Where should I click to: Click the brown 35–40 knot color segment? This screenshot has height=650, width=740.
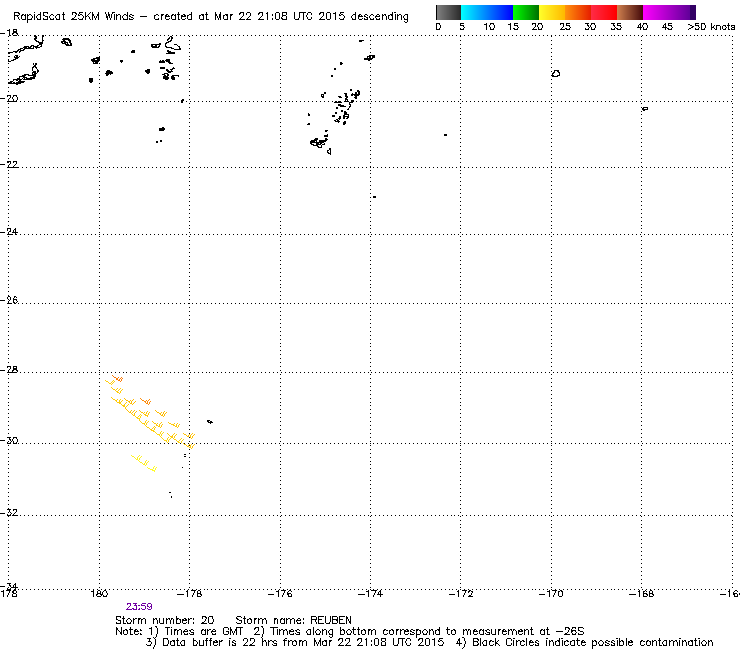point(630,12)
